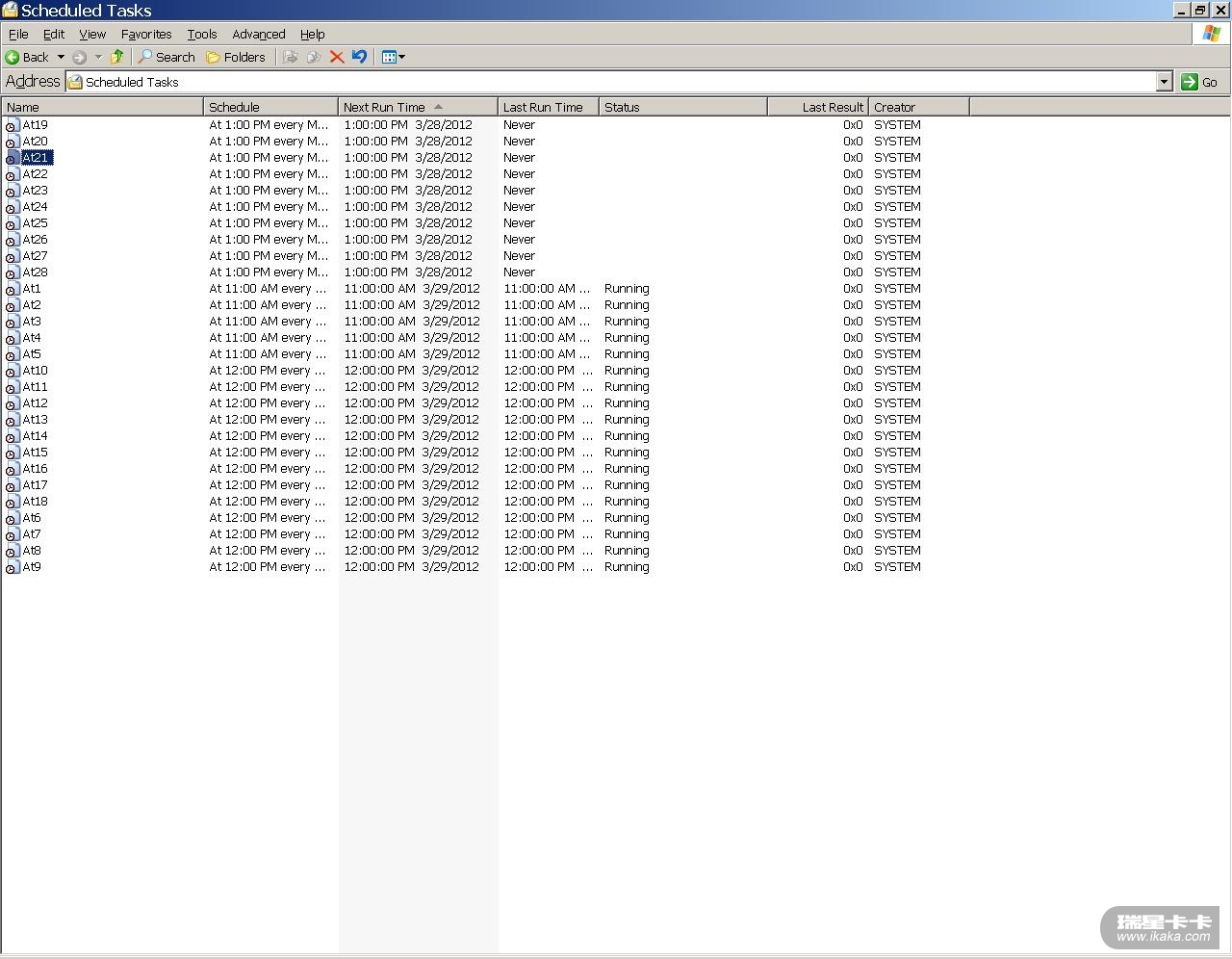Open the Edit menu
Screen dimensions: 1232x959
pyautogui.click(x=54, y=35)
